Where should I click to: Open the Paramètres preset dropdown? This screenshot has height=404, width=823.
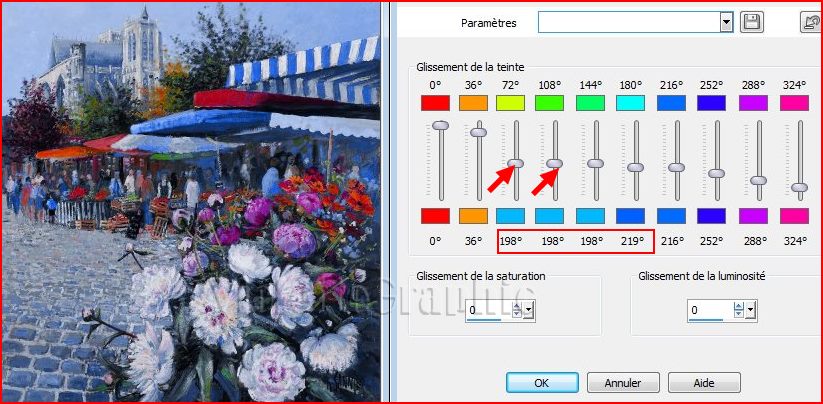coord(726,22)
